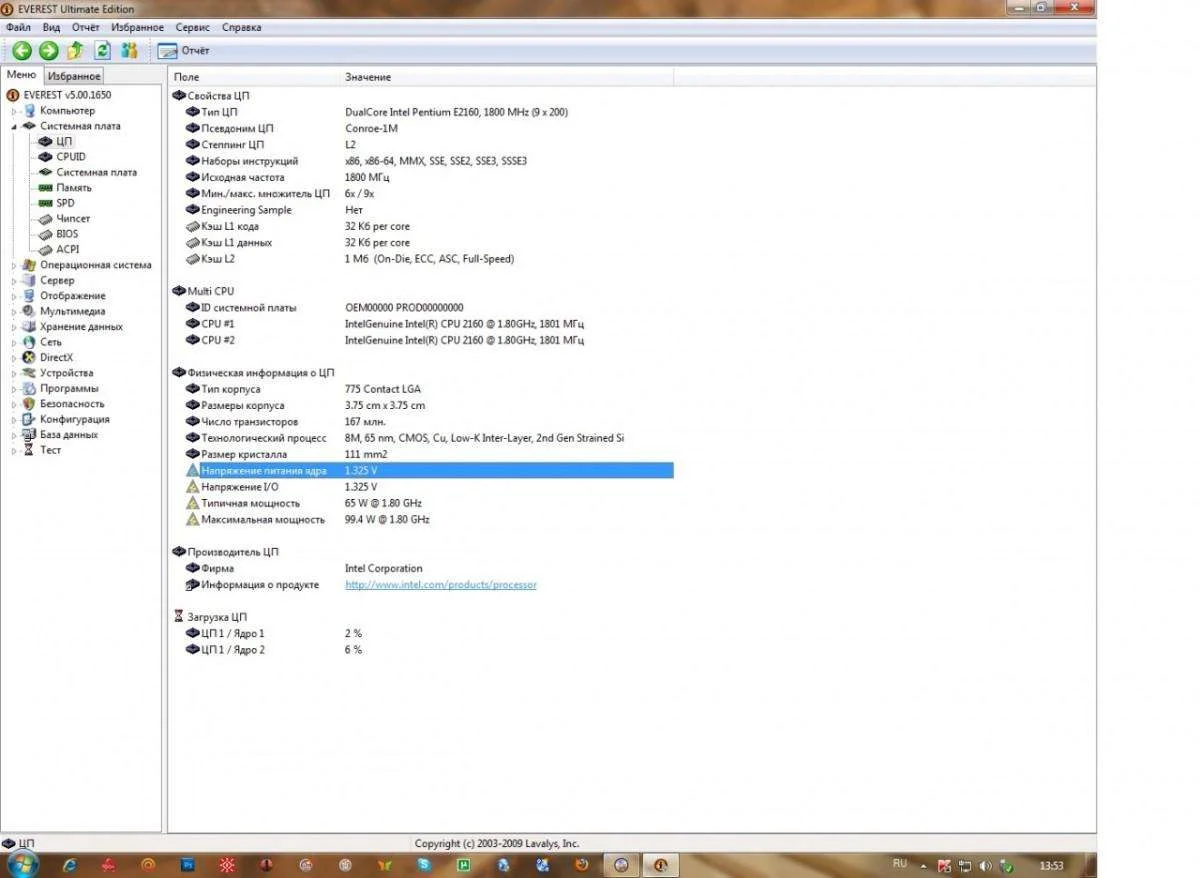
Task: Select CPUID in the tree
Action: pos(71,157)
